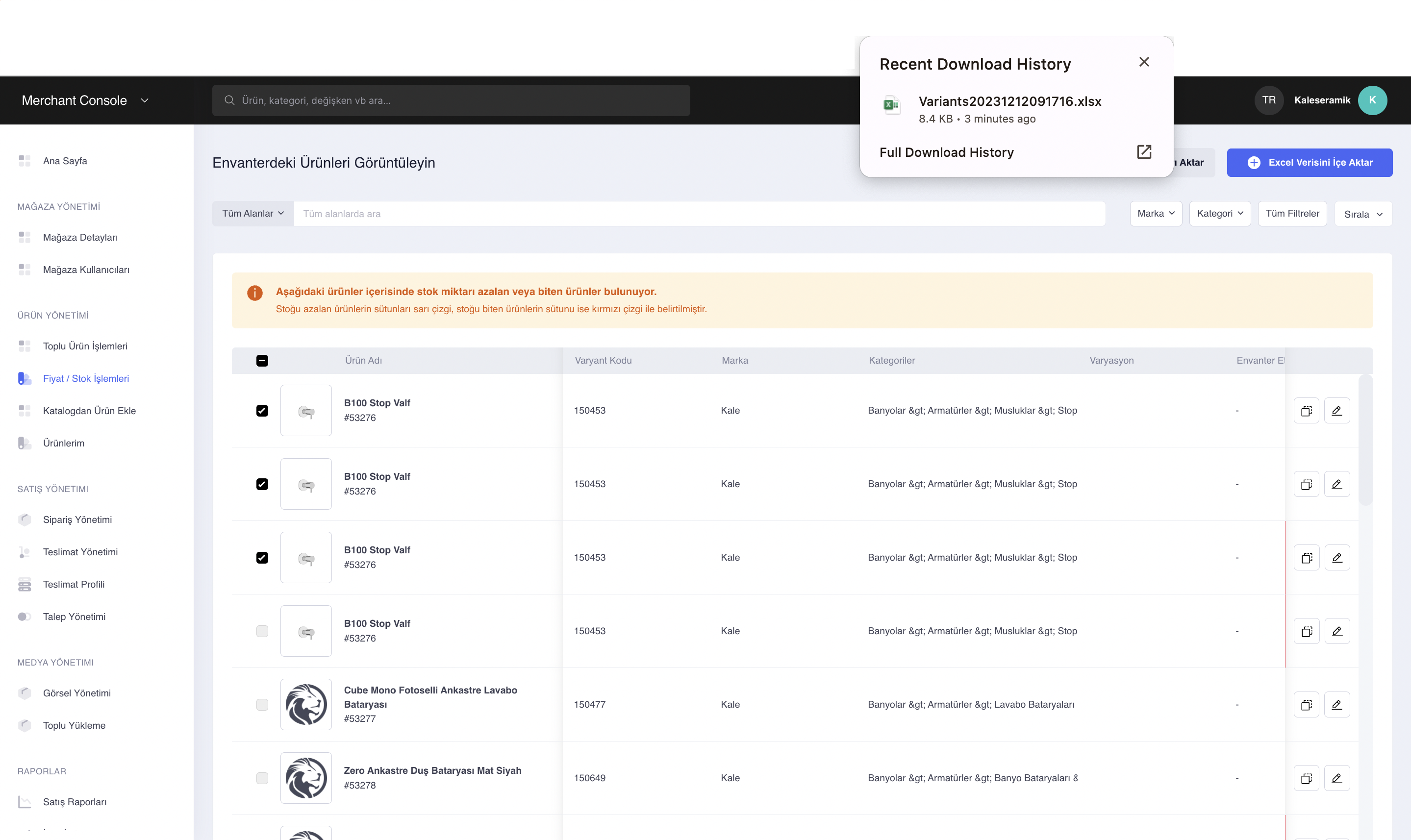Click the copy icon for the third B100 Stop Valf row

coord(1306,558)
